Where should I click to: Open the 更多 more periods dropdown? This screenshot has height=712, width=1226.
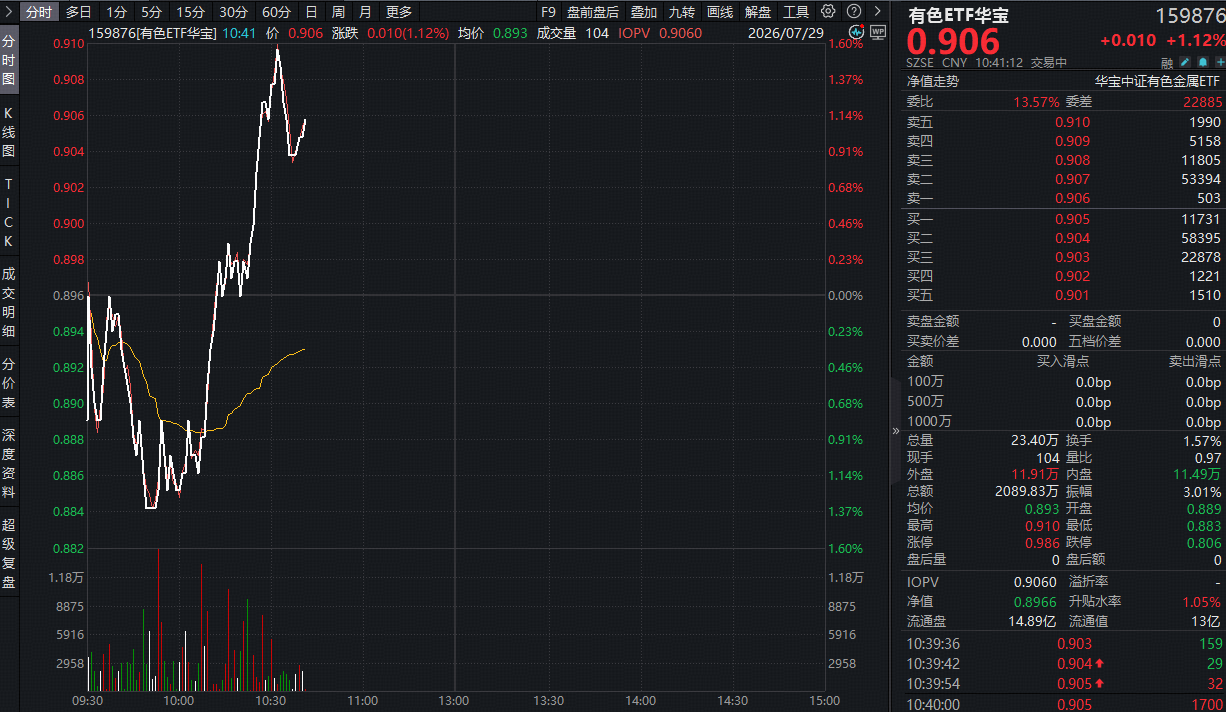click(x=399, y=12)
